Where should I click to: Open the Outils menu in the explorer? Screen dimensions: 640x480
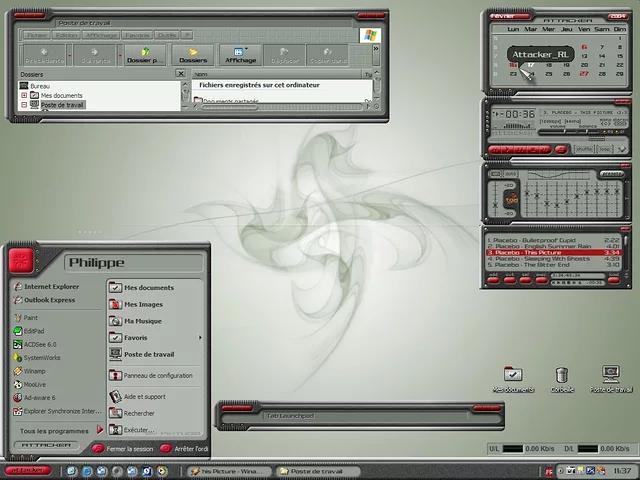point(166,34)
